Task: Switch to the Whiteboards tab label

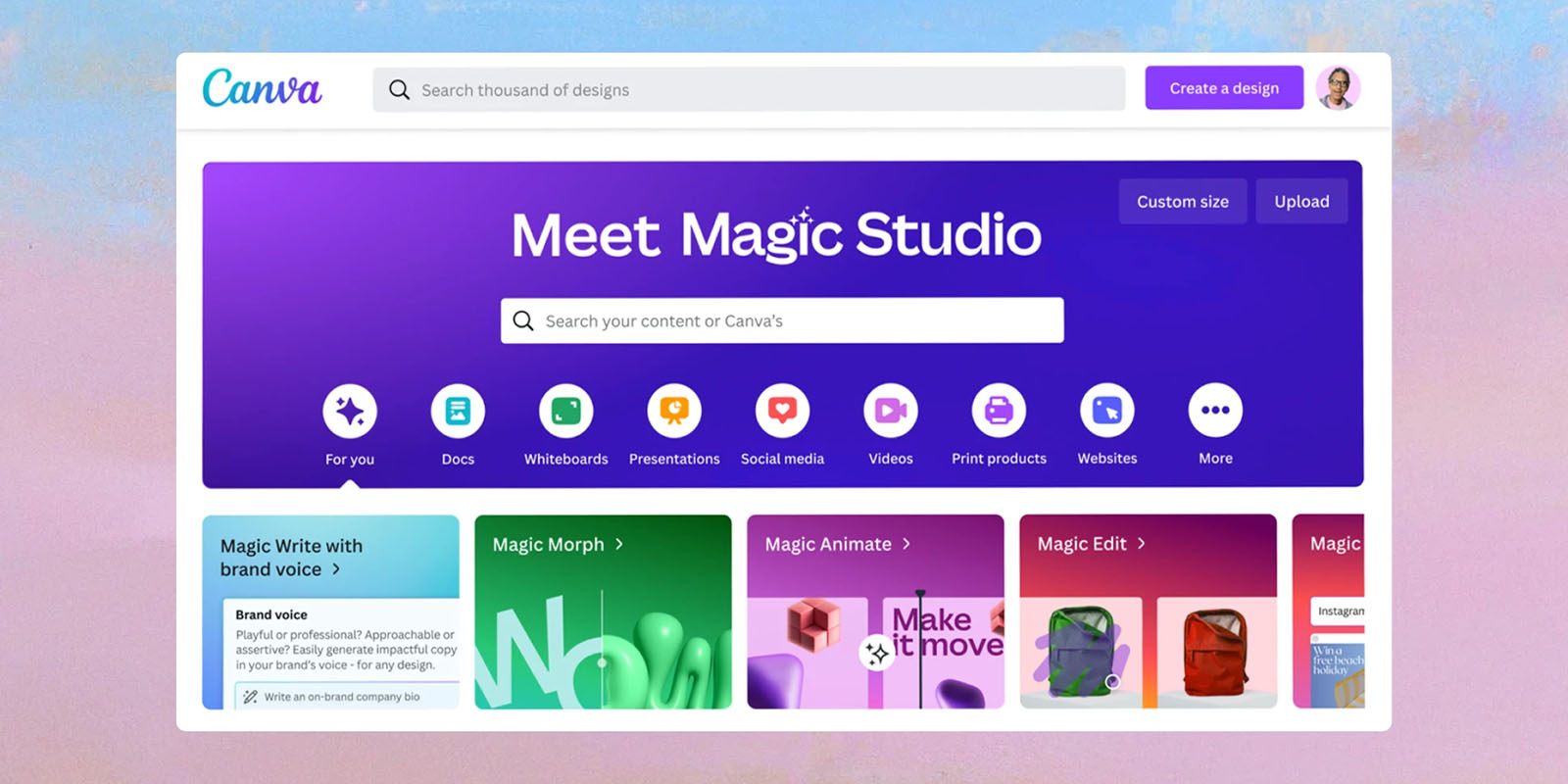Action: pos(566,459)
